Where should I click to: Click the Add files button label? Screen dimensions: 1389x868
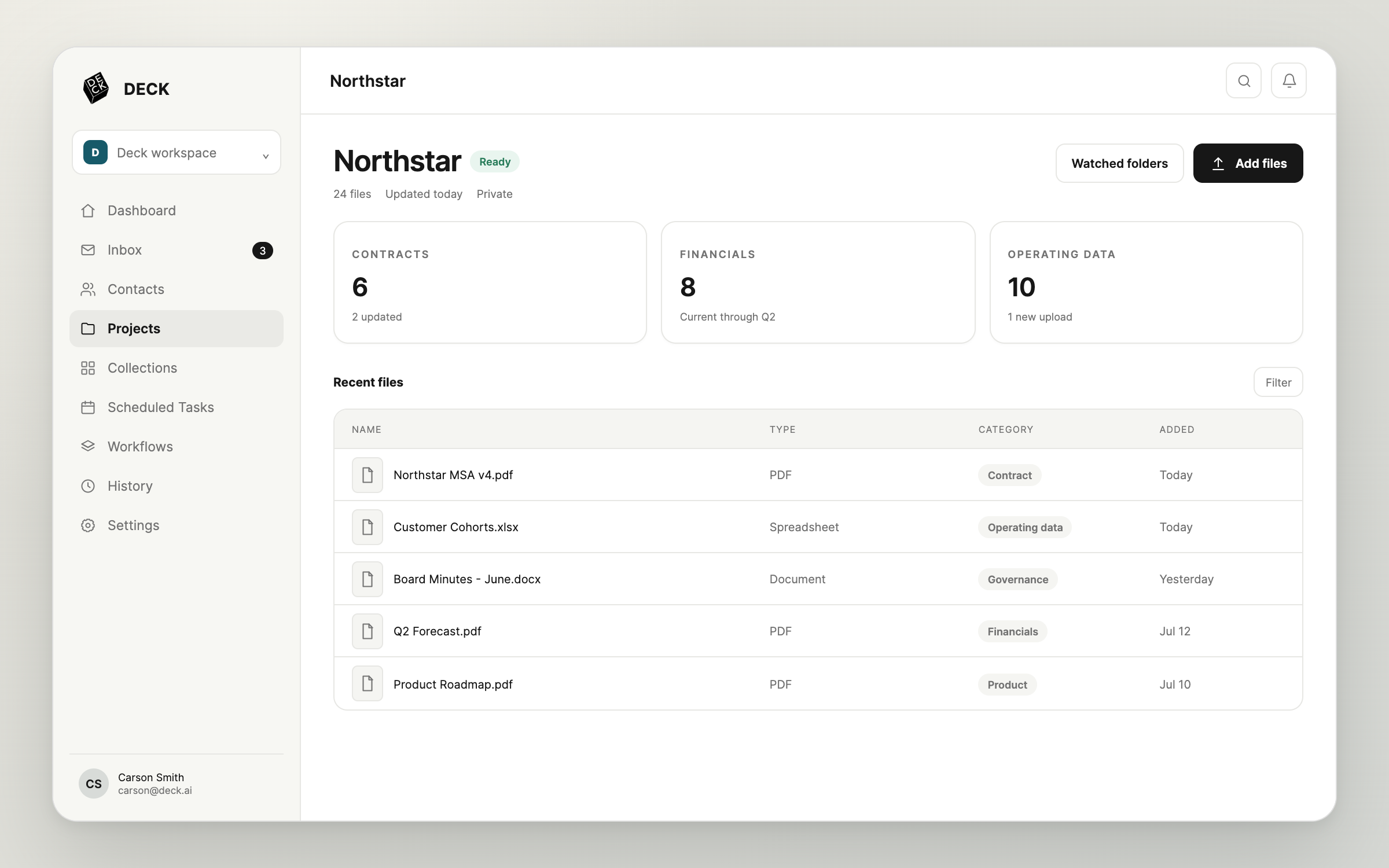[x=1261, y=164]
